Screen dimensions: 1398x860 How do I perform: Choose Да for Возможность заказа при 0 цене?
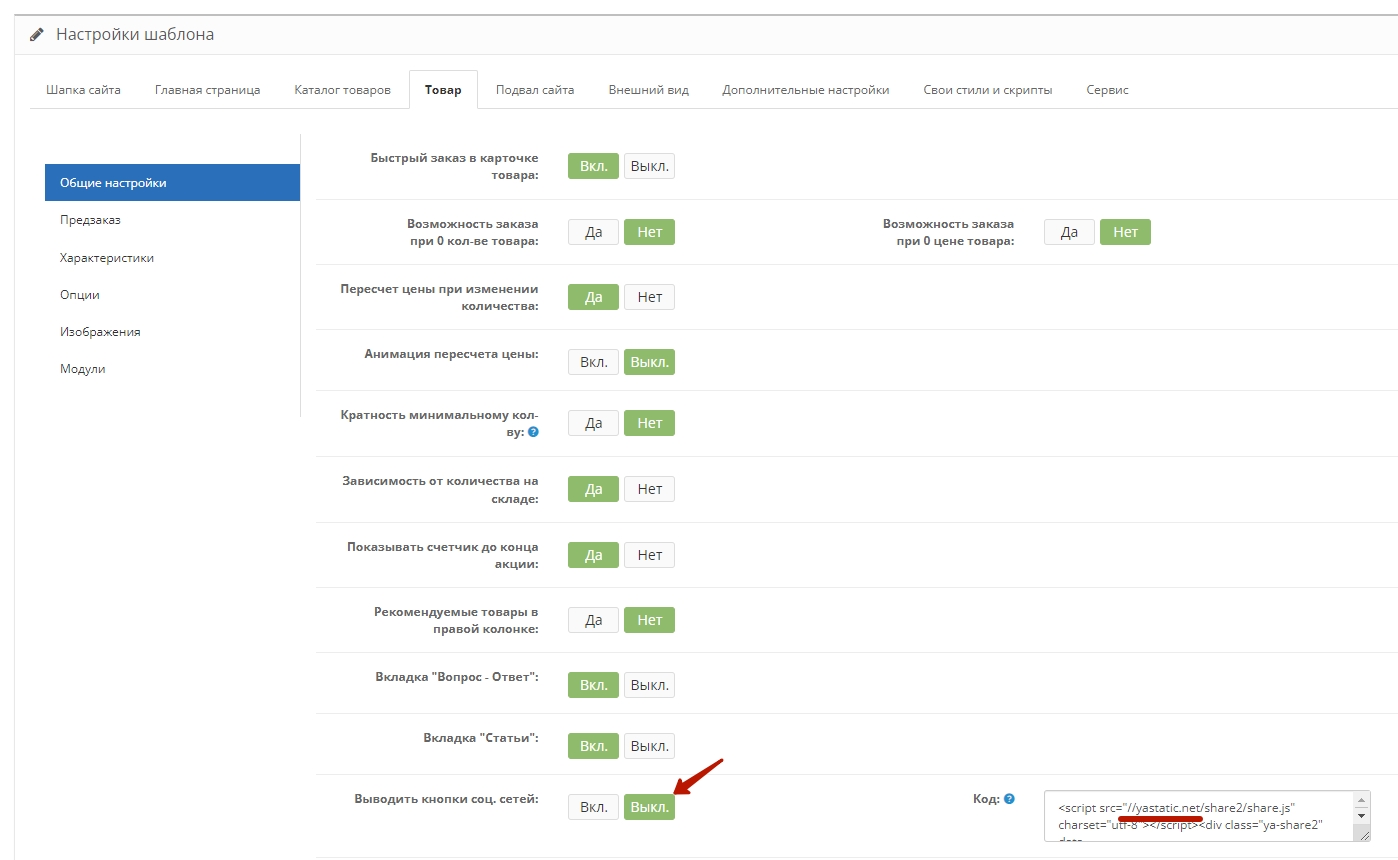click(x=1069, y=232)
